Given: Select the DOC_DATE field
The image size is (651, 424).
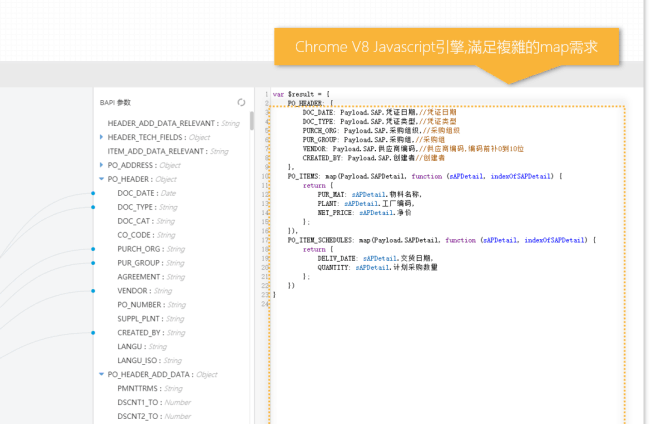Looking at the screenshot, I should coord(147,193).
